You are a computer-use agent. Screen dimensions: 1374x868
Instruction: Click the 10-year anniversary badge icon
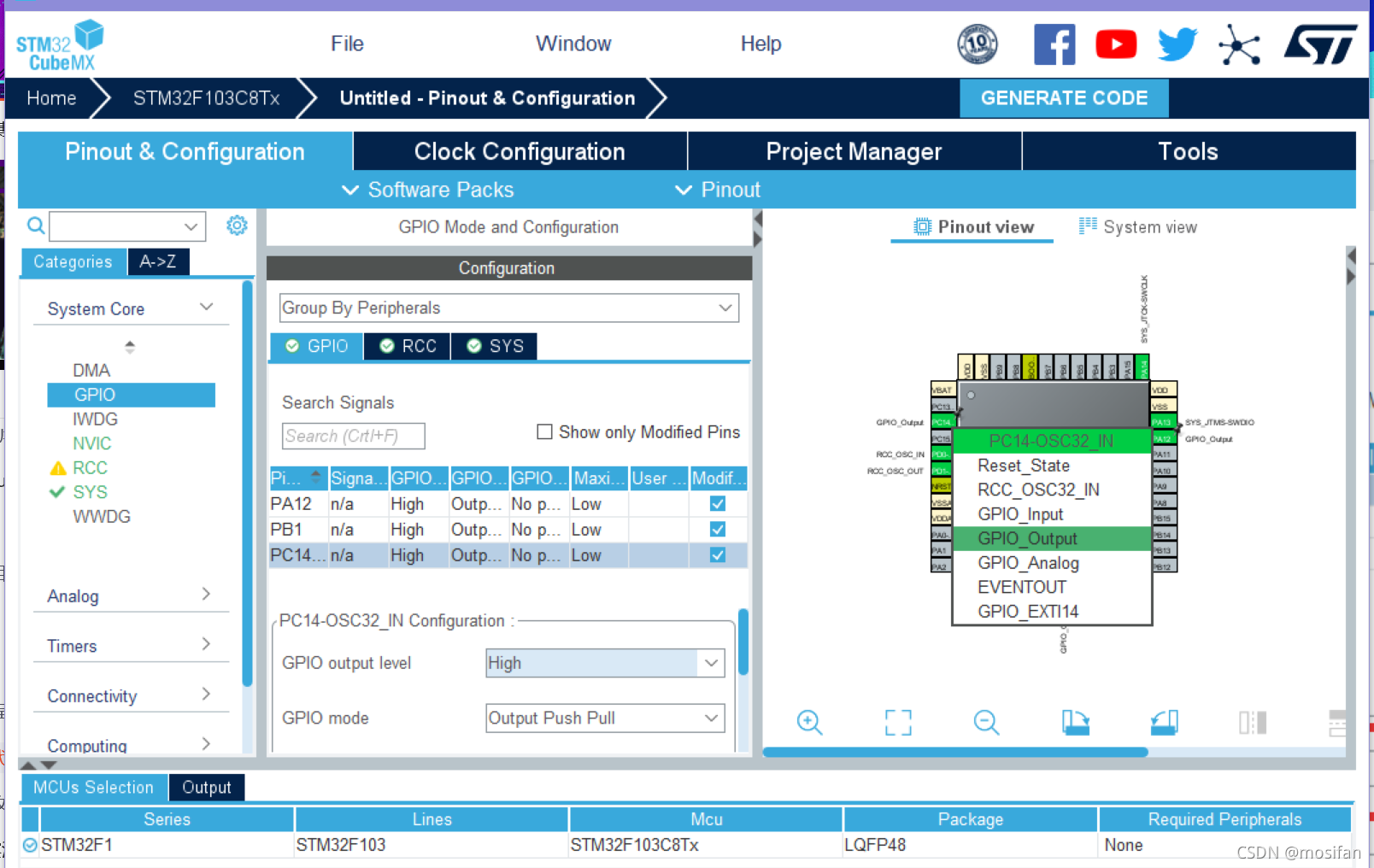(977, 44)
